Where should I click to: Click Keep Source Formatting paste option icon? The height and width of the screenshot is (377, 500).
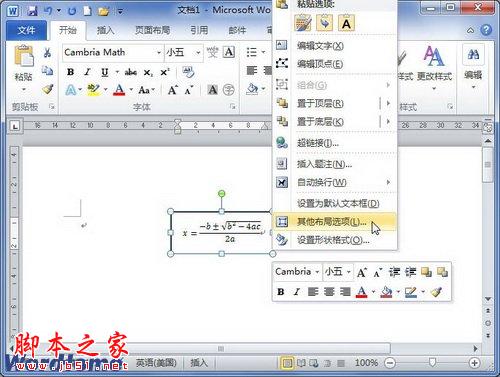[x=303, y=23]
